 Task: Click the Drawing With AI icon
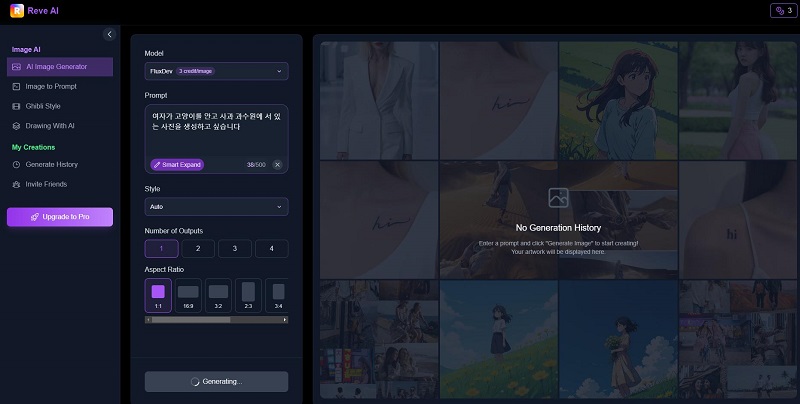[16, 126]
